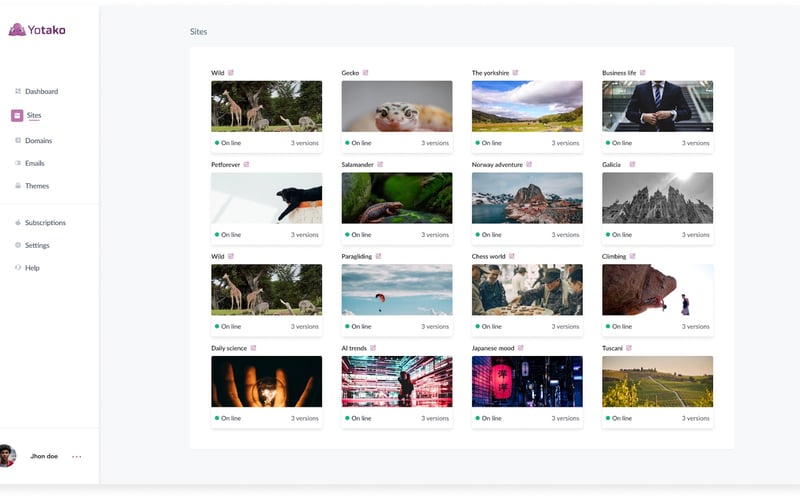Click the edit icon next to Norway adventure

click(529, 164)
